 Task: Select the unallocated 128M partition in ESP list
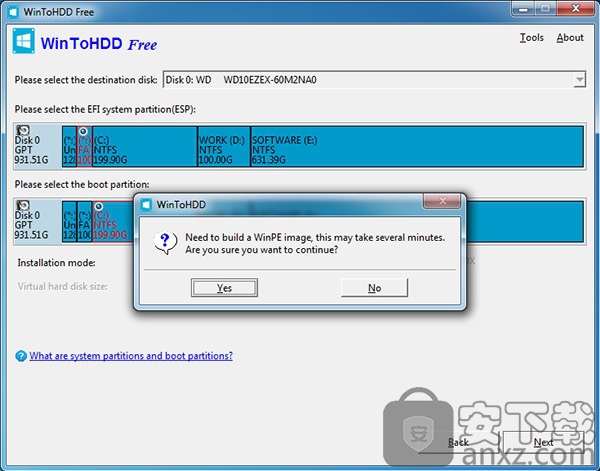[x=69, y=147]
